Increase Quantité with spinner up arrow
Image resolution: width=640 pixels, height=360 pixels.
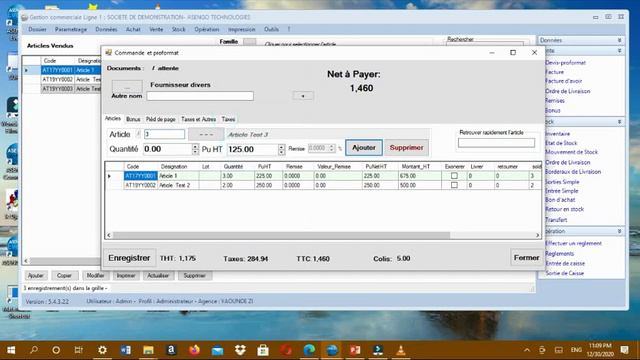coord(195,147)
